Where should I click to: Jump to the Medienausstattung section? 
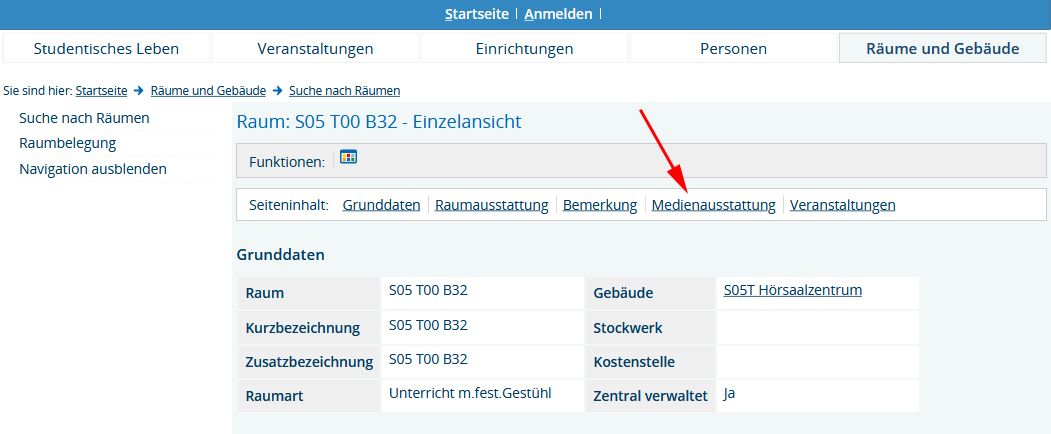pyautogui.click(x=713, y=205)
